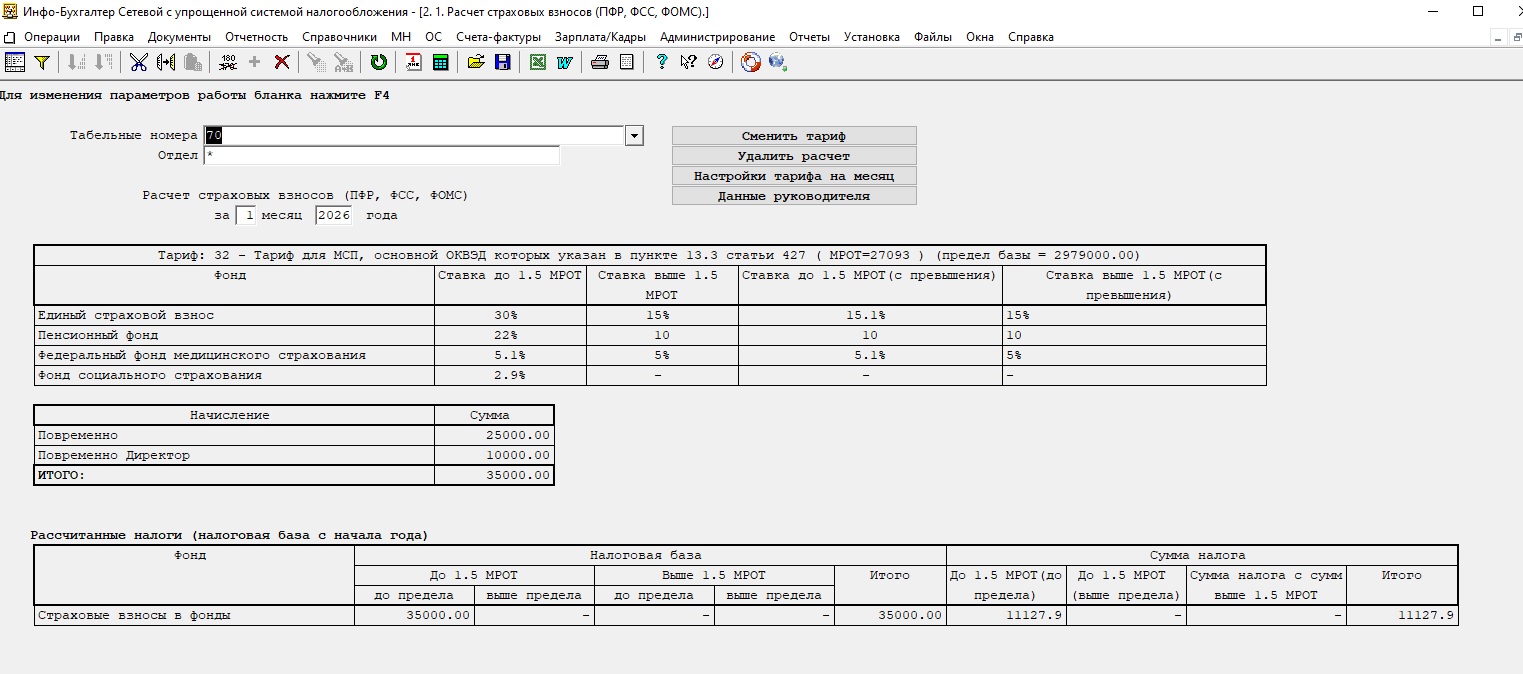
Task: Click the lifebuoy support icon
Action: 750,62
